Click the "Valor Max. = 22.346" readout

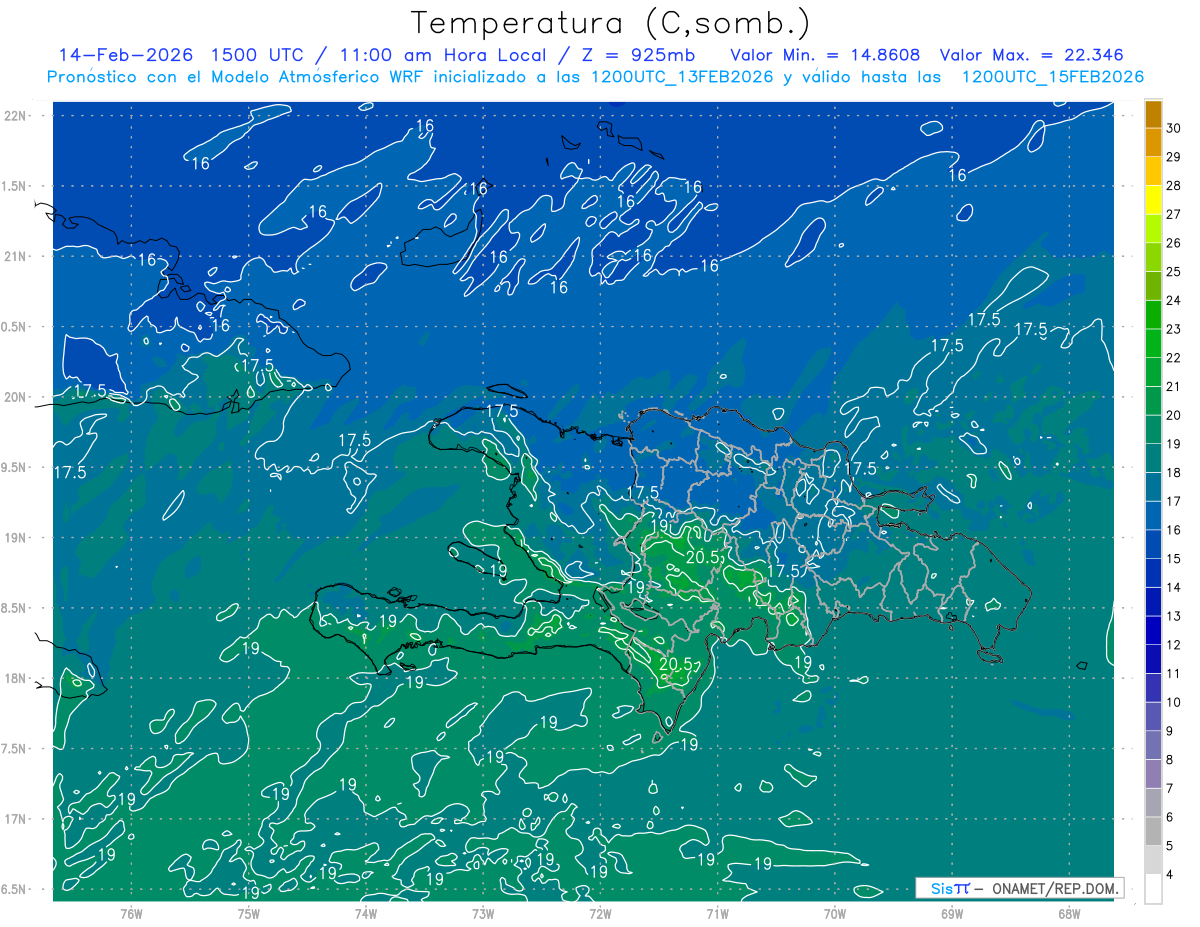[1032, 55]
